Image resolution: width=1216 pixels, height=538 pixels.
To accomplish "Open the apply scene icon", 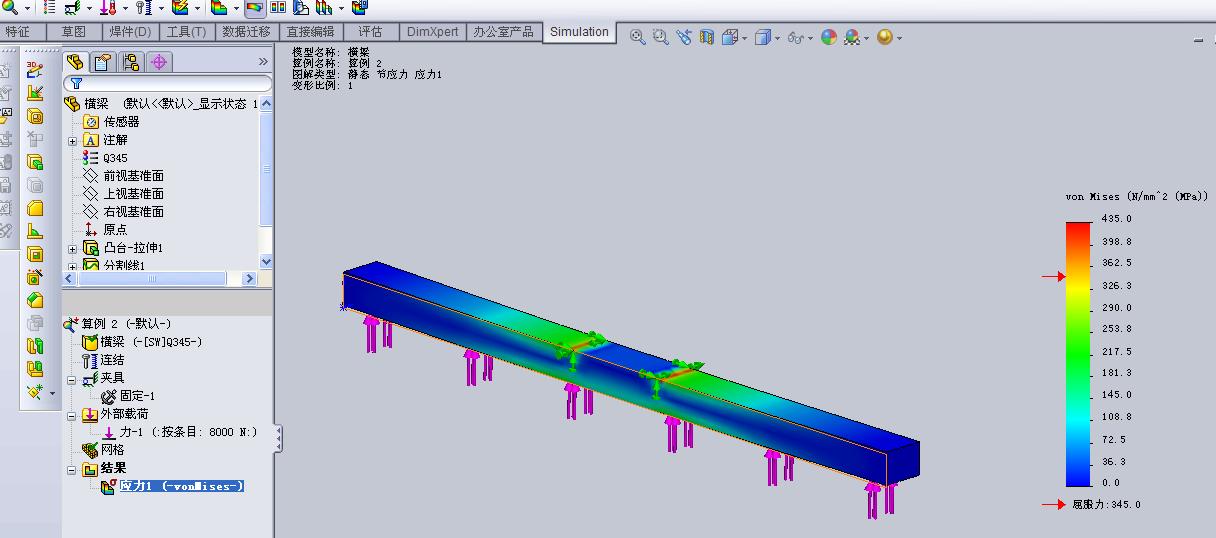I will coord(851,37).
